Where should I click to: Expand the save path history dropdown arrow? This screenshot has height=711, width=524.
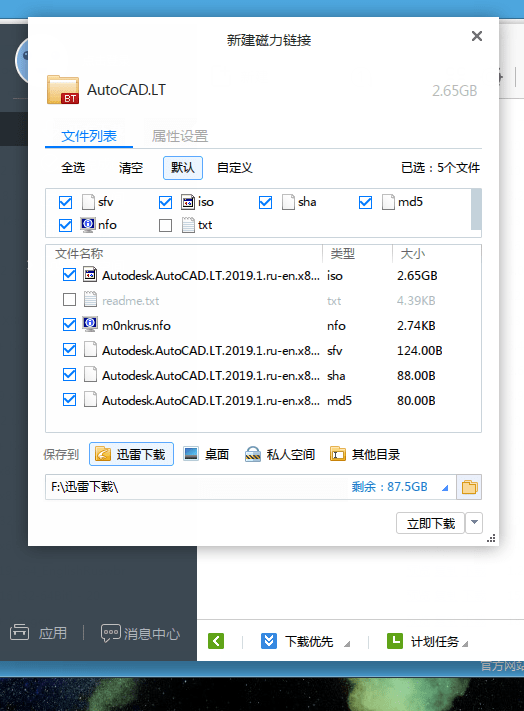tap(445, 488)
